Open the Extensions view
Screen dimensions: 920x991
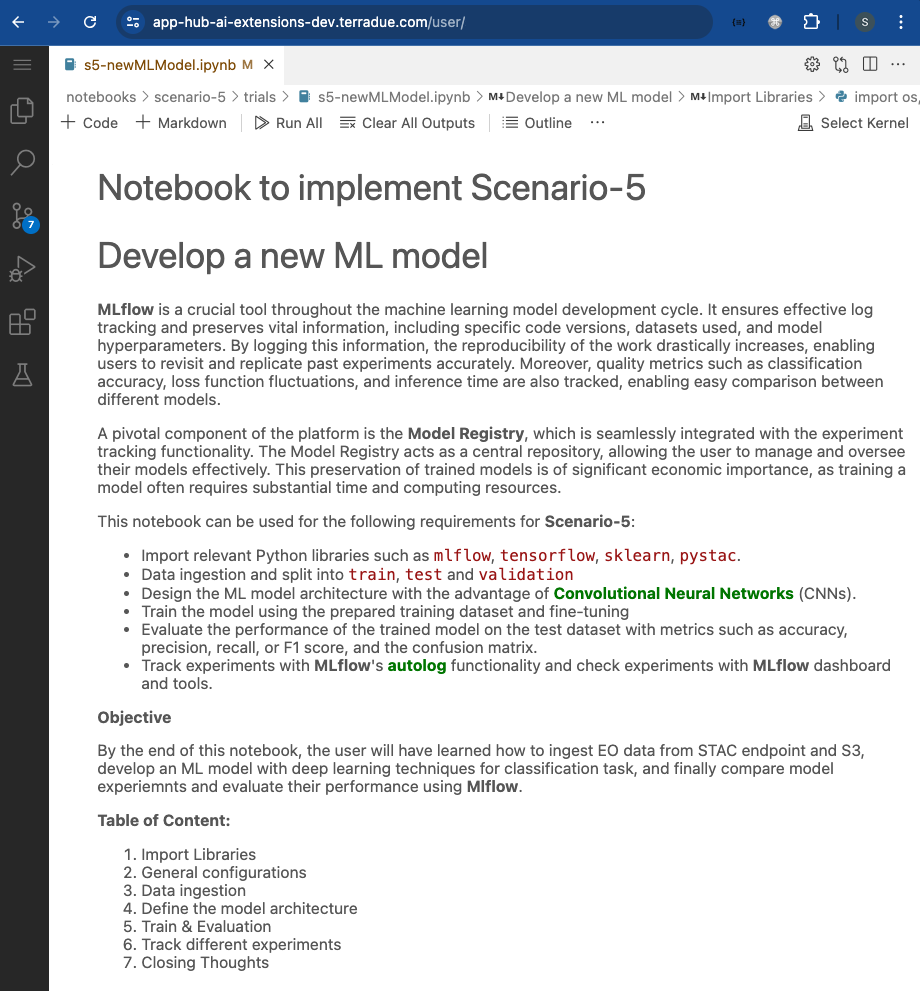pos(22,322)
